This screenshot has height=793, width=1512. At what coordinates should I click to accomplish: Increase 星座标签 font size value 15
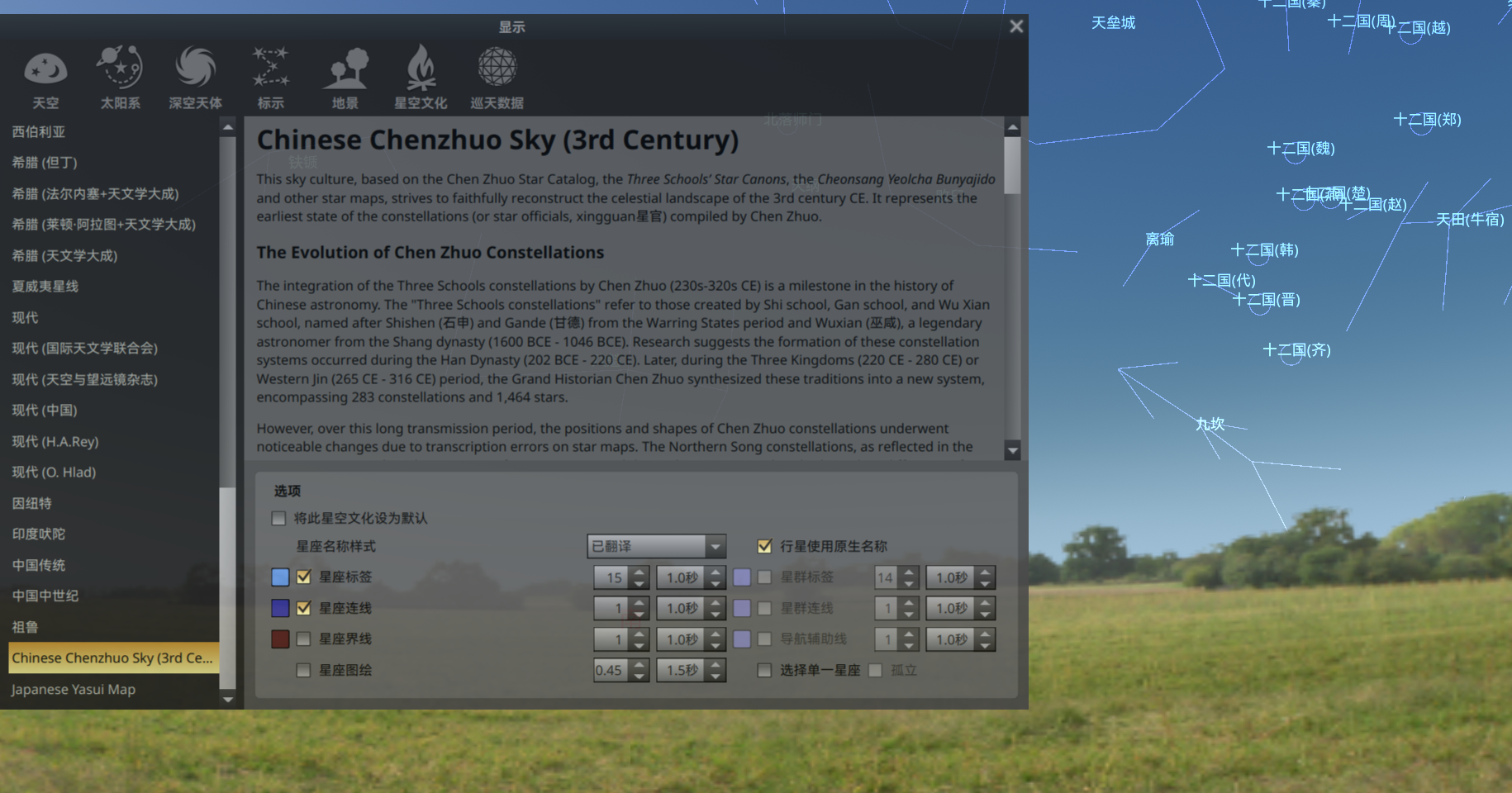coord(639,572)
